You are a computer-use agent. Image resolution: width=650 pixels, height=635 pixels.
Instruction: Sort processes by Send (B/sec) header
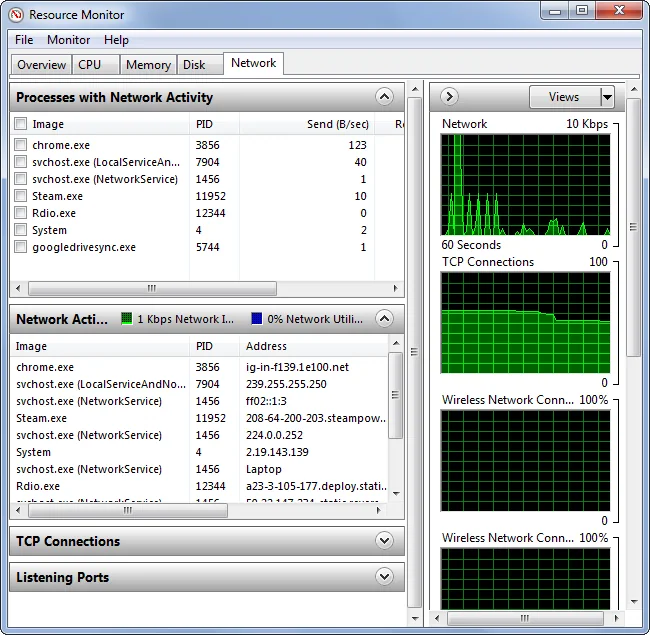tap(307, 124)
